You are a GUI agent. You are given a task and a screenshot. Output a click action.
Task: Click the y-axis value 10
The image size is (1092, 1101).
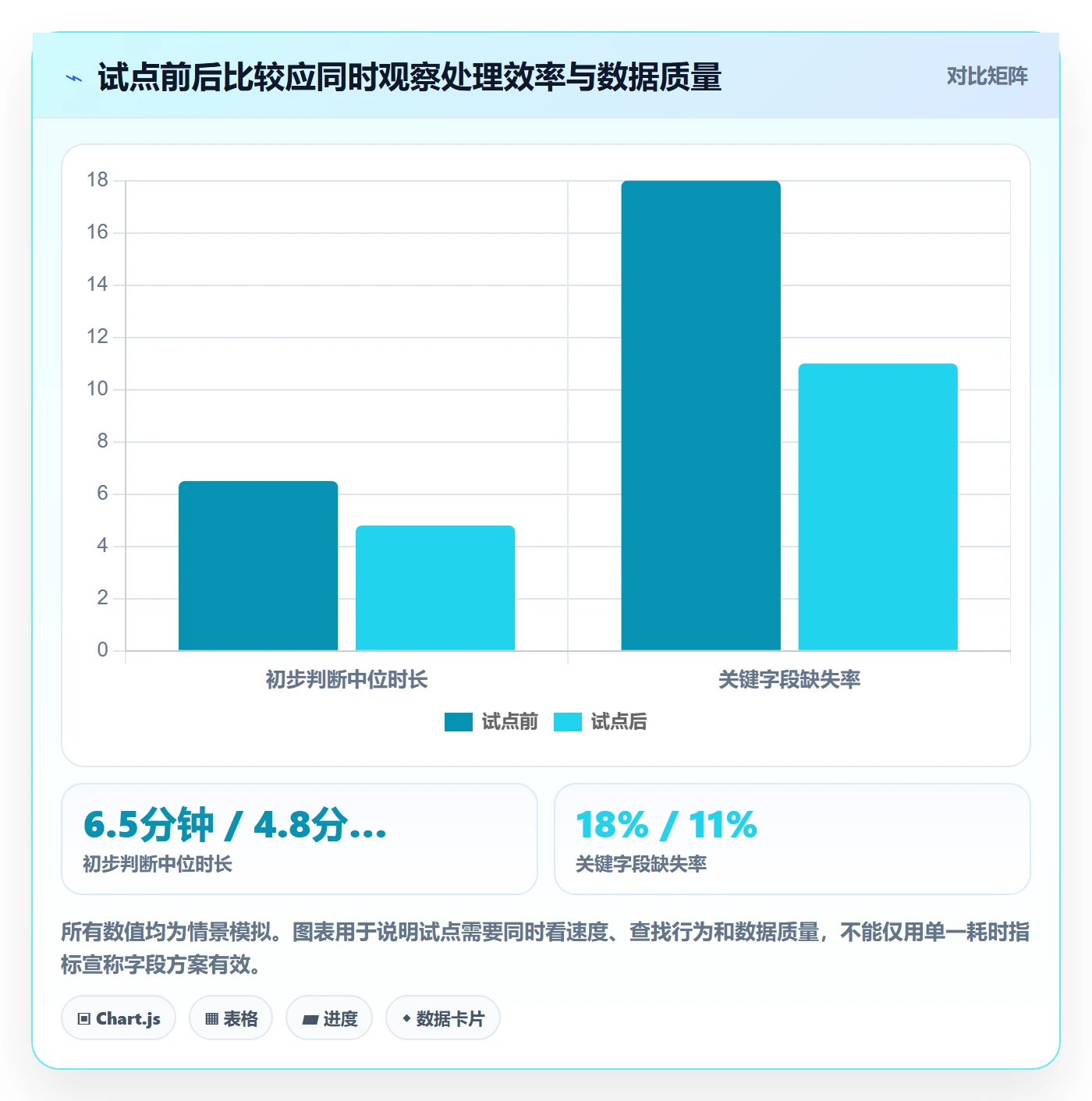(97, 389)
